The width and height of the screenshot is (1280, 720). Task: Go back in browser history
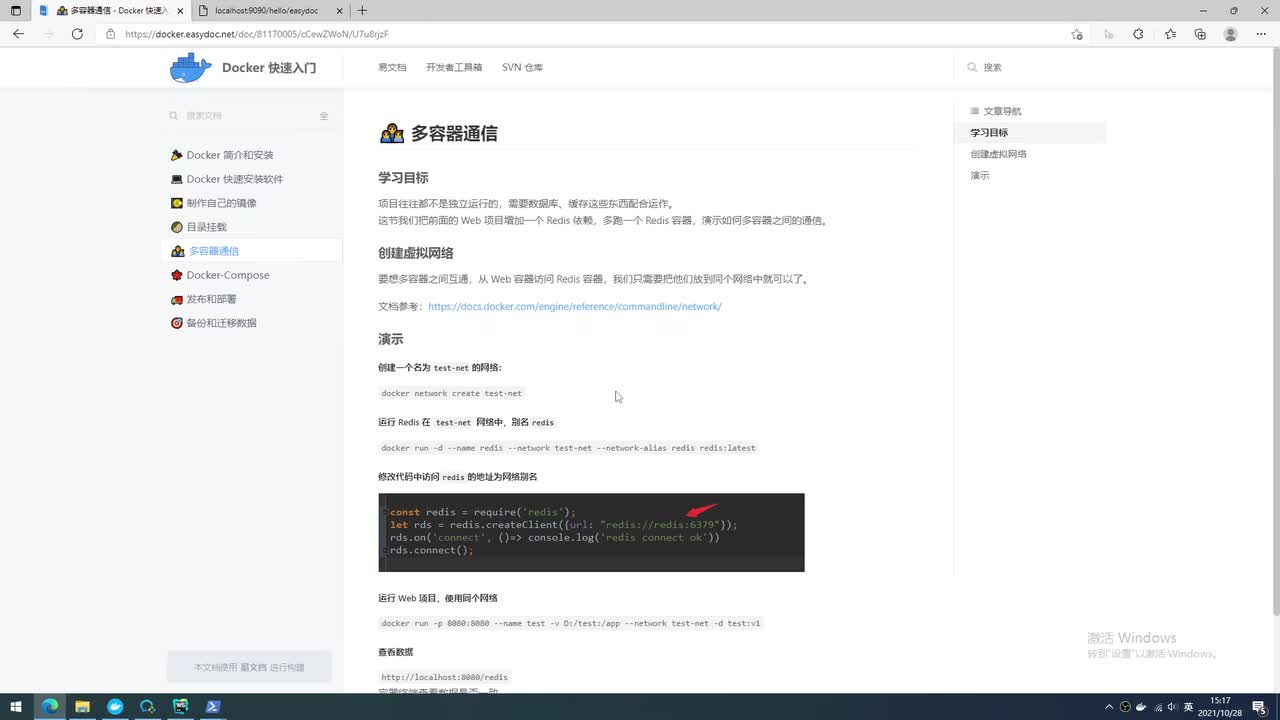click(x=18, y=34)
